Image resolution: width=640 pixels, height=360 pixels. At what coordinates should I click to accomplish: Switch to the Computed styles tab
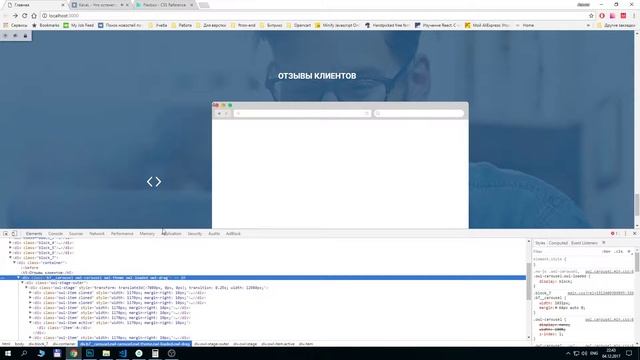click(558, 243)
